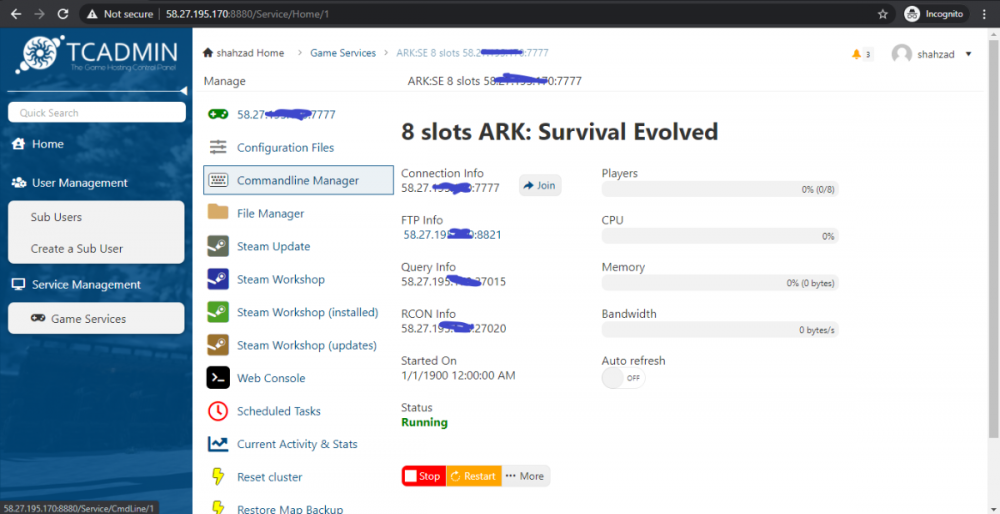Viewport: 1000px width, 514px height.
Task: Select Game Services in sidebar
Action: (x=96, y=318)
